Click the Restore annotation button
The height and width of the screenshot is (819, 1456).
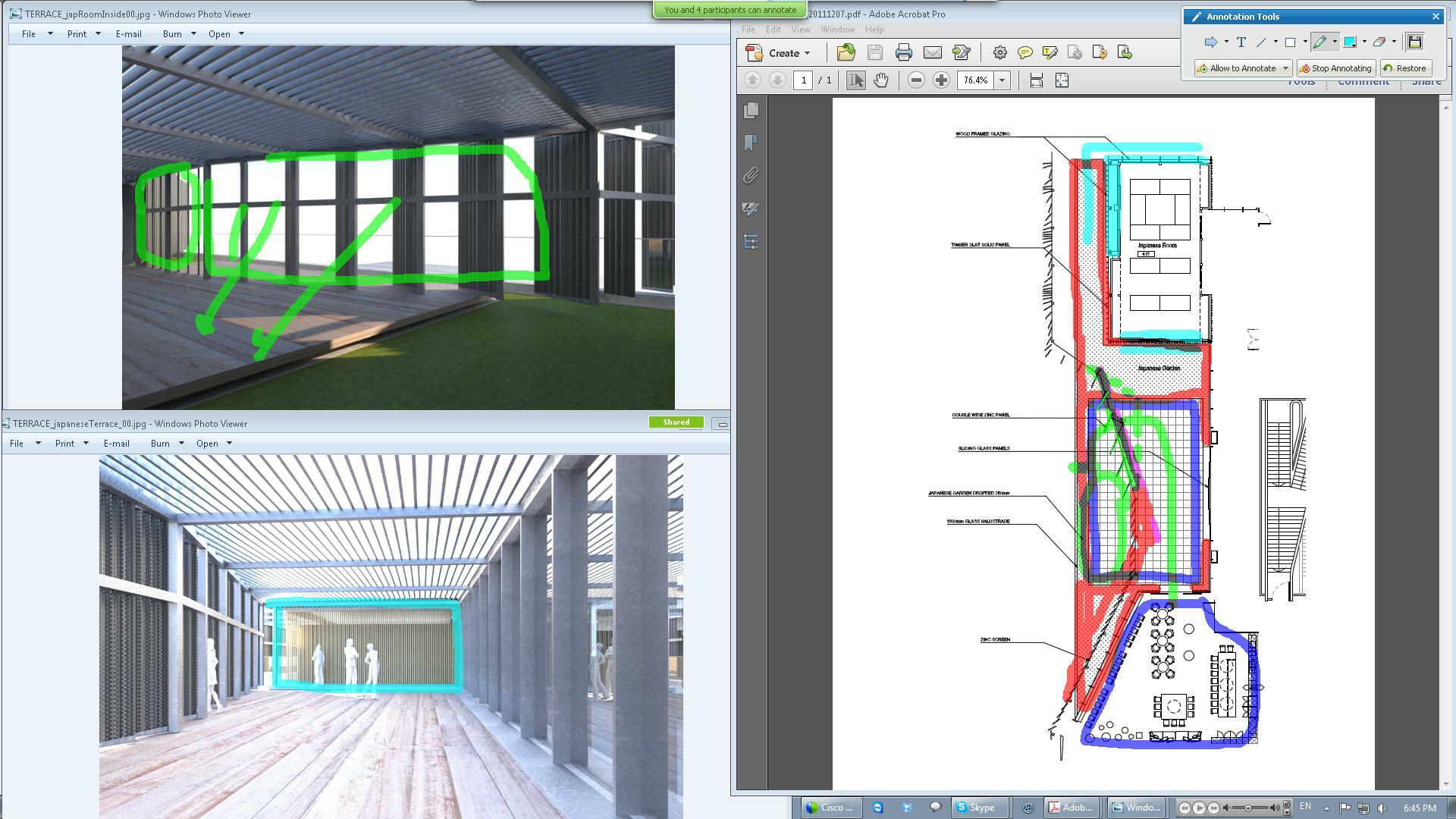(x=1405, y=68)
